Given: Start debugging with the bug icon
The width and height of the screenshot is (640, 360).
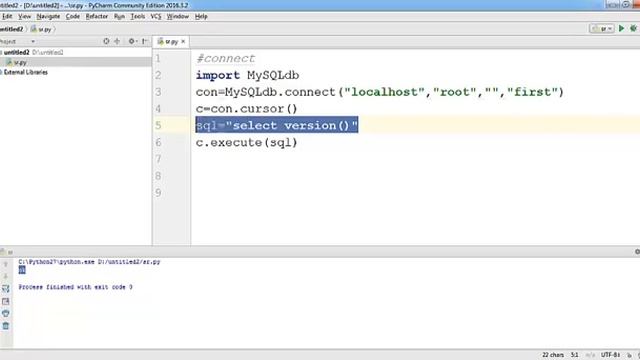Looking at the screenshot, I should tap(633, 28).
